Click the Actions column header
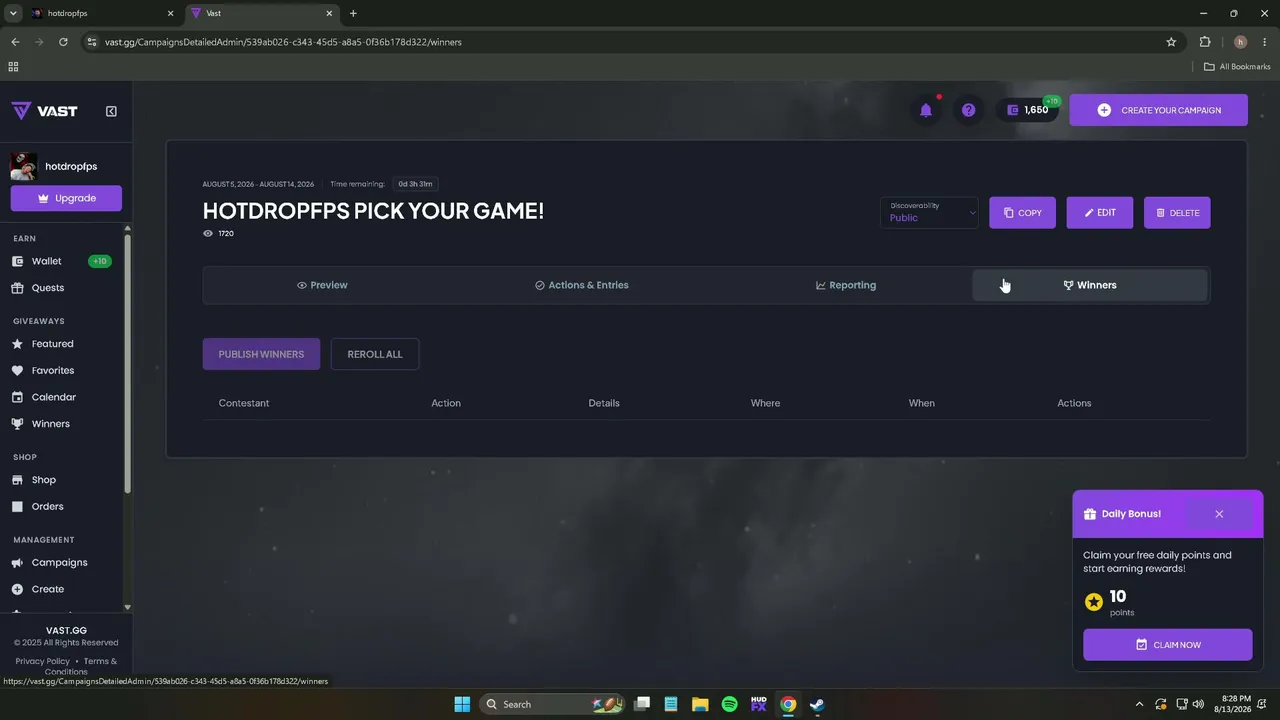The width and height of the screenshot is (1280, 720). [x=1074, y=403]
